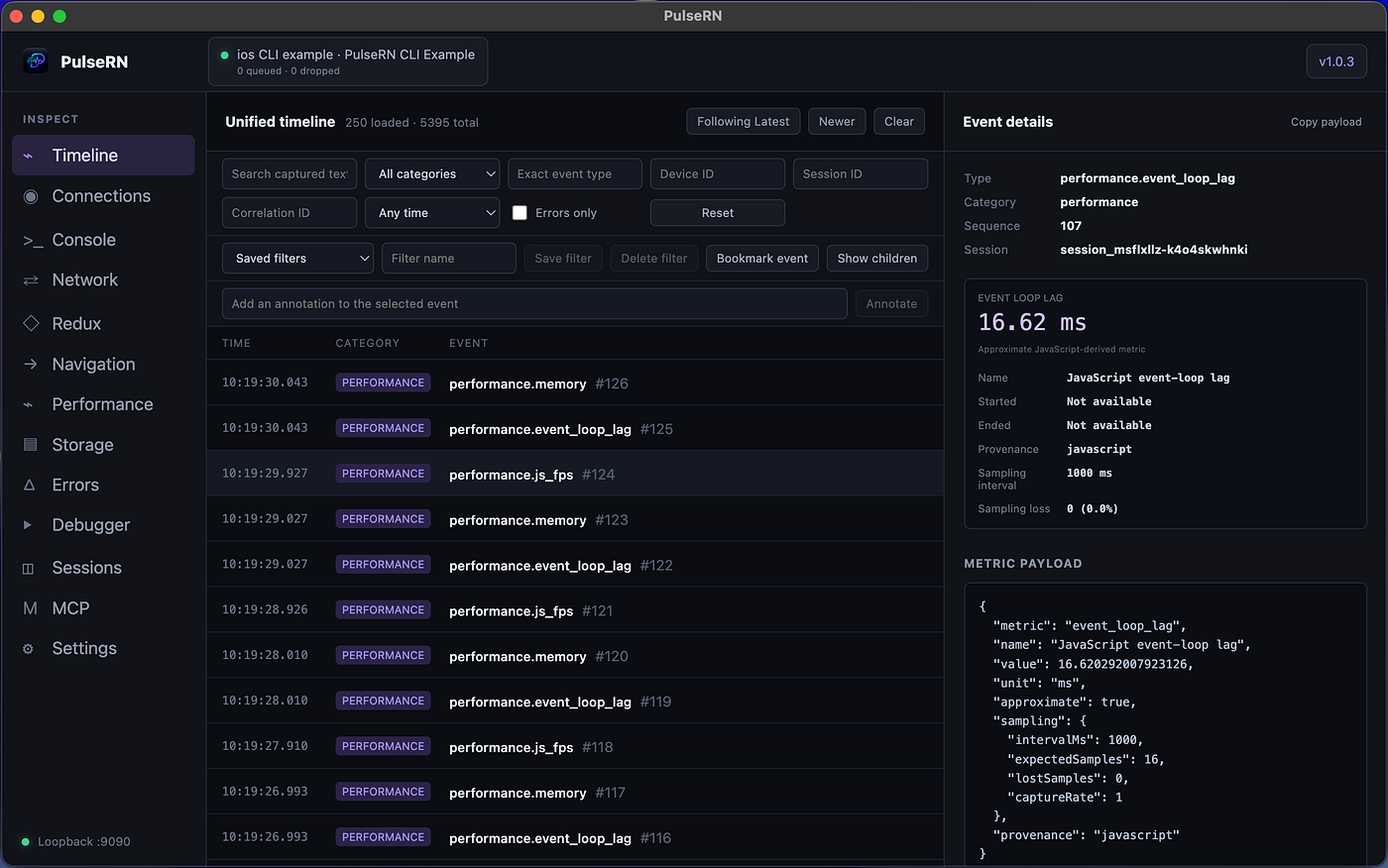Focus the Correlation ID field
This screenshot has width=1388, height=868.
click(289, 213)
